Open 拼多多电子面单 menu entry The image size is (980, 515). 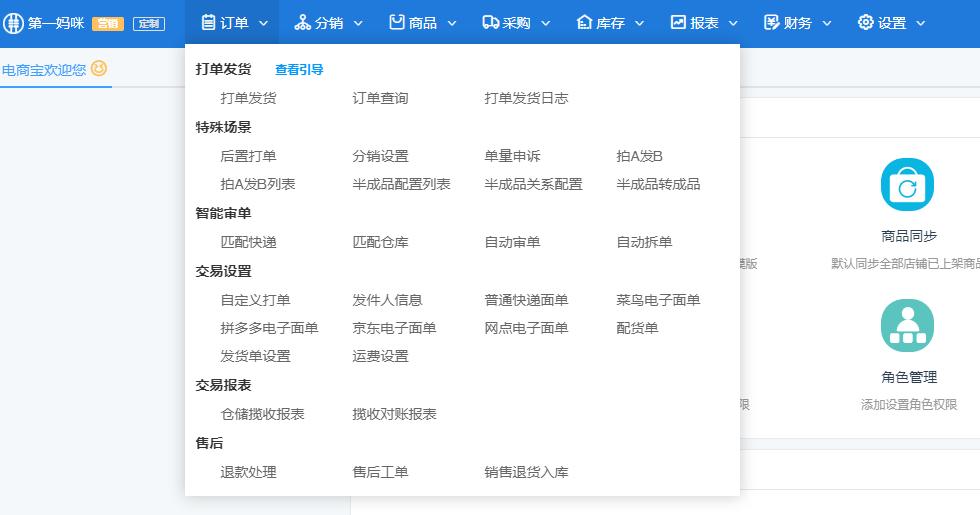[269, 328]
